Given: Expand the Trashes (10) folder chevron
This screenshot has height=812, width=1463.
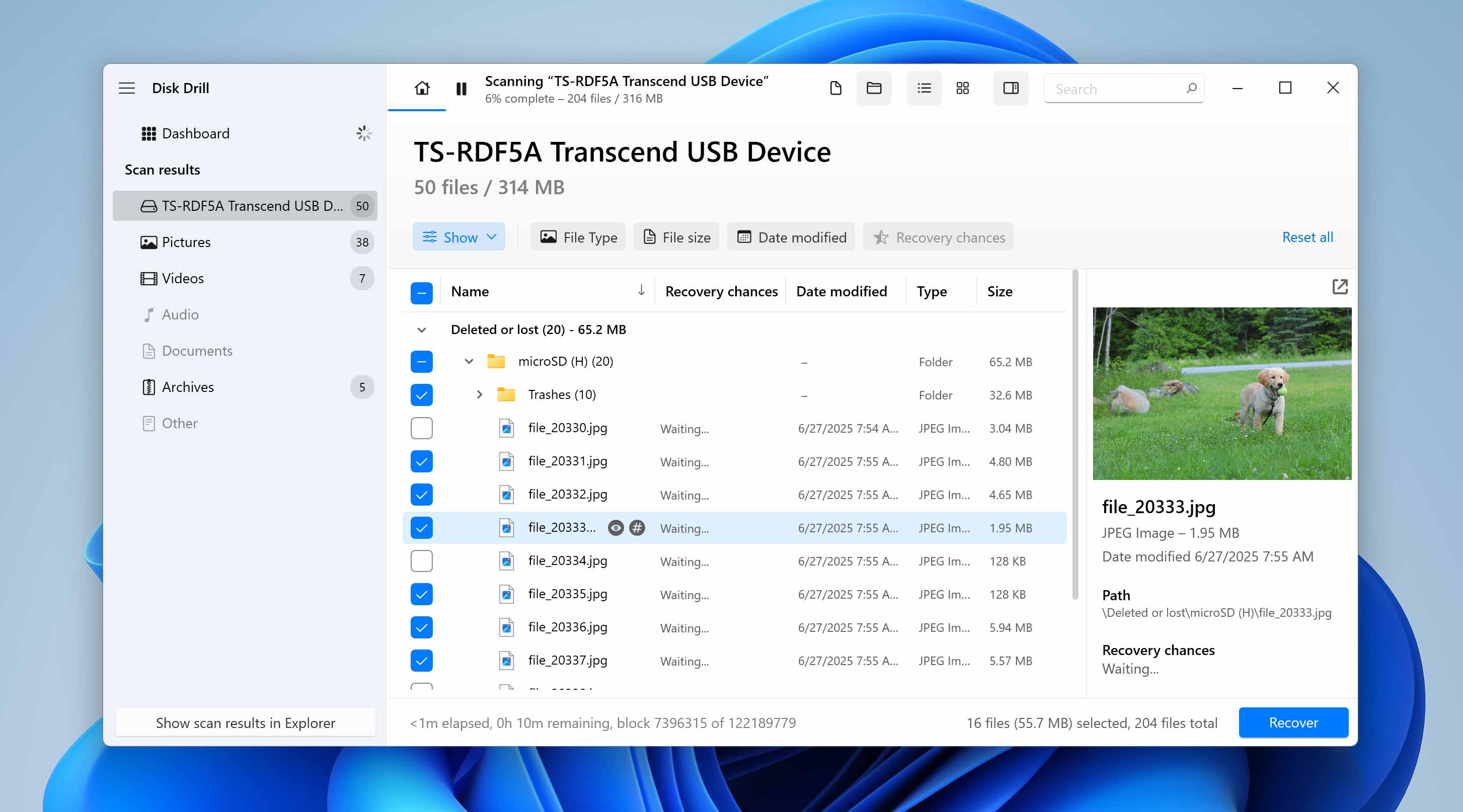Looking at the screenshot, I should [479, 394].
